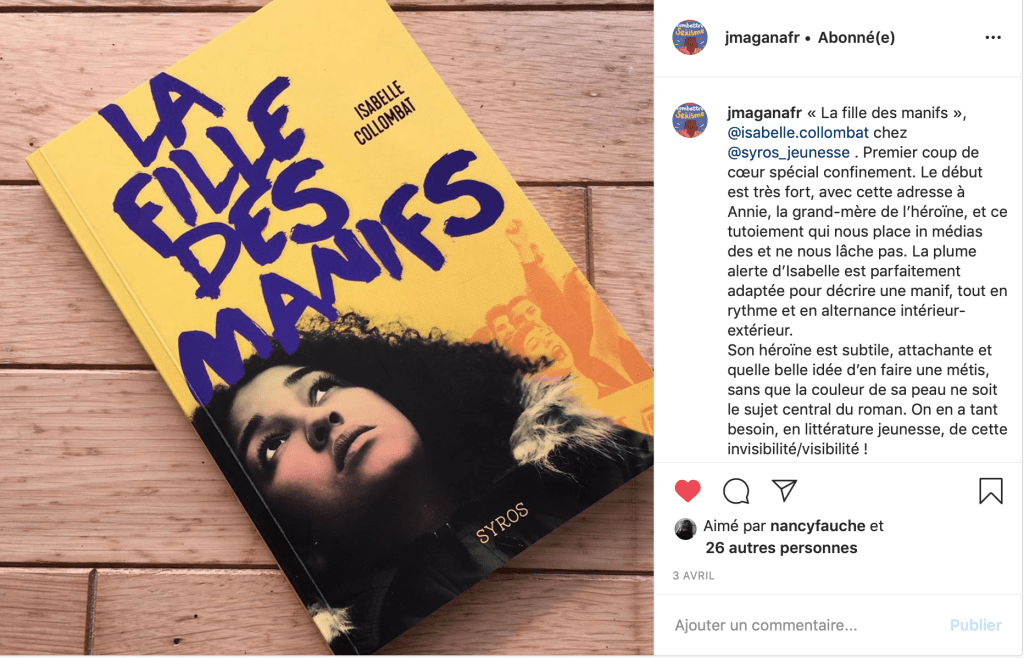This screenshot has width=1024, height=658.
Task: Open the jmaganafr username in the caption
Action: [764, 113]
